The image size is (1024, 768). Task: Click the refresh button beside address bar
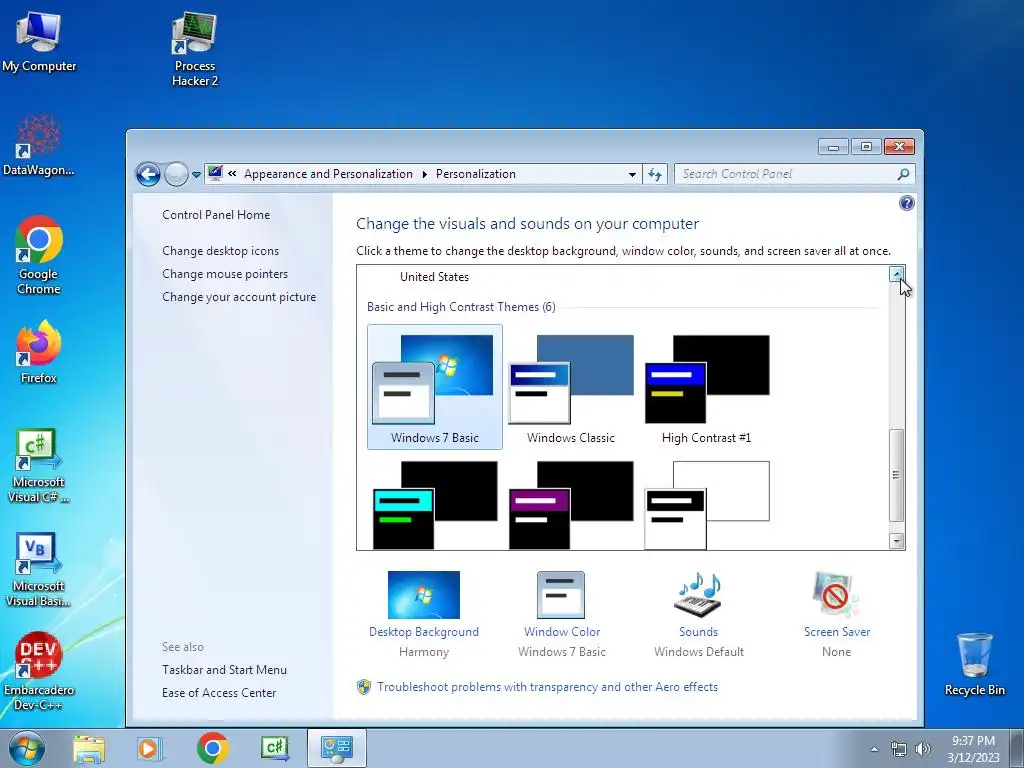[x=654, y=174]
